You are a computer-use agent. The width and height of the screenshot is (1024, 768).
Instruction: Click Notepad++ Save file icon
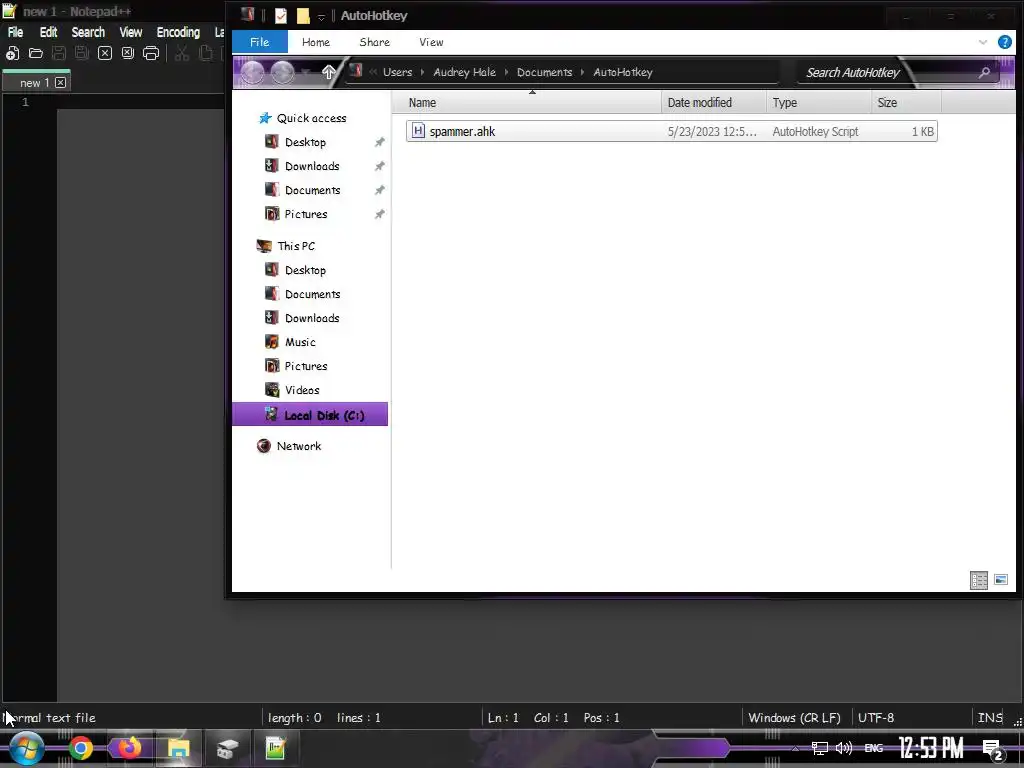click(59, 54)
